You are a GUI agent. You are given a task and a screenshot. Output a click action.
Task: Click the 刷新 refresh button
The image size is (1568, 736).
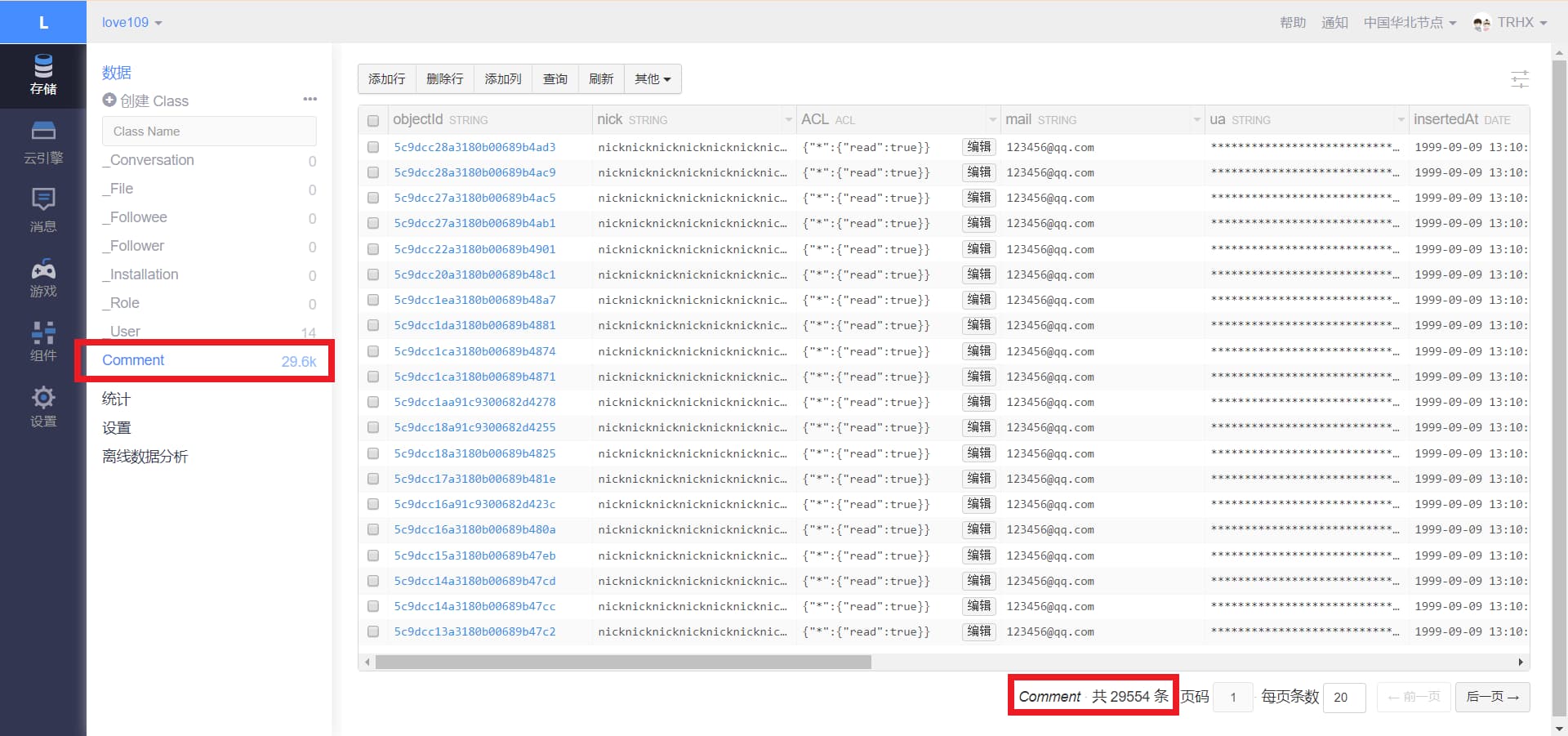pos(601,79)
